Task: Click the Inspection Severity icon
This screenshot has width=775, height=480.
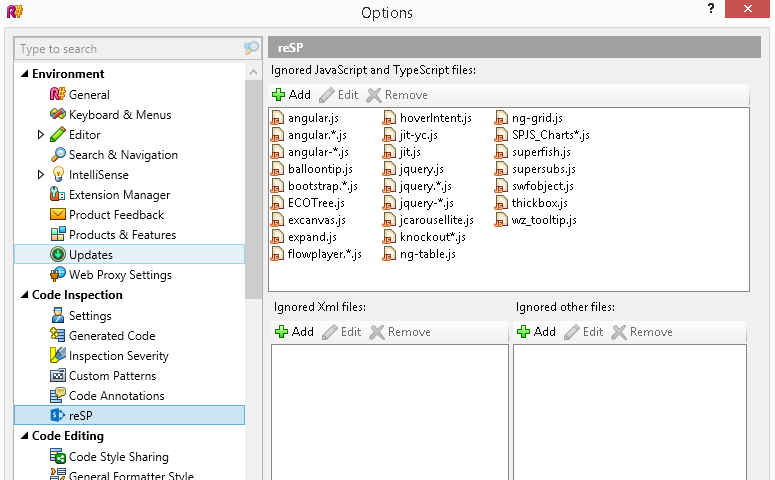Action: click(x=58, y=356)
